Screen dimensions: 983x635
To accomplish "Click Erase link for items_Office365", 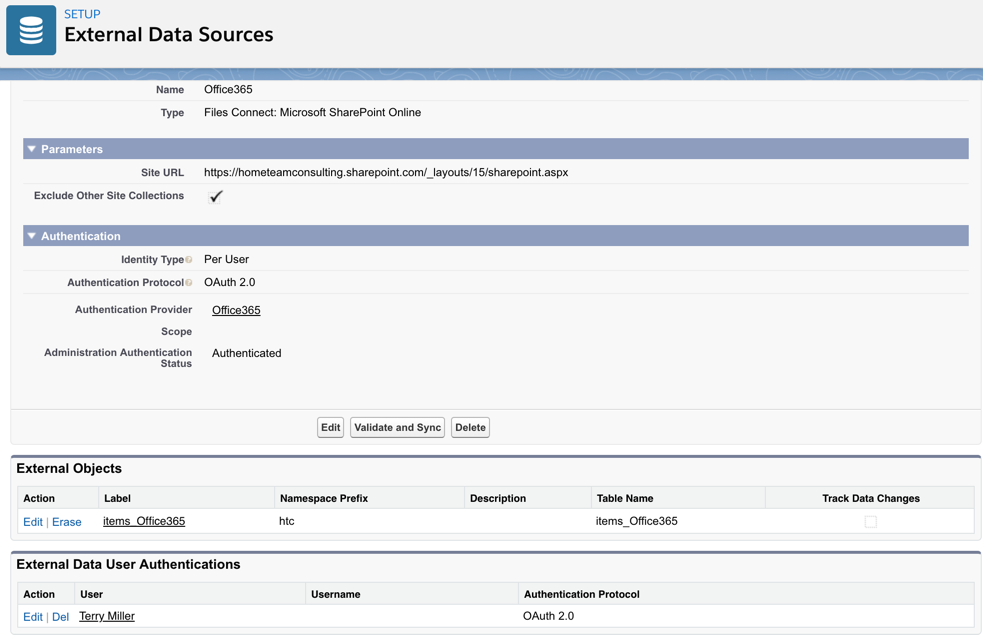I will (x=66, y=522).
